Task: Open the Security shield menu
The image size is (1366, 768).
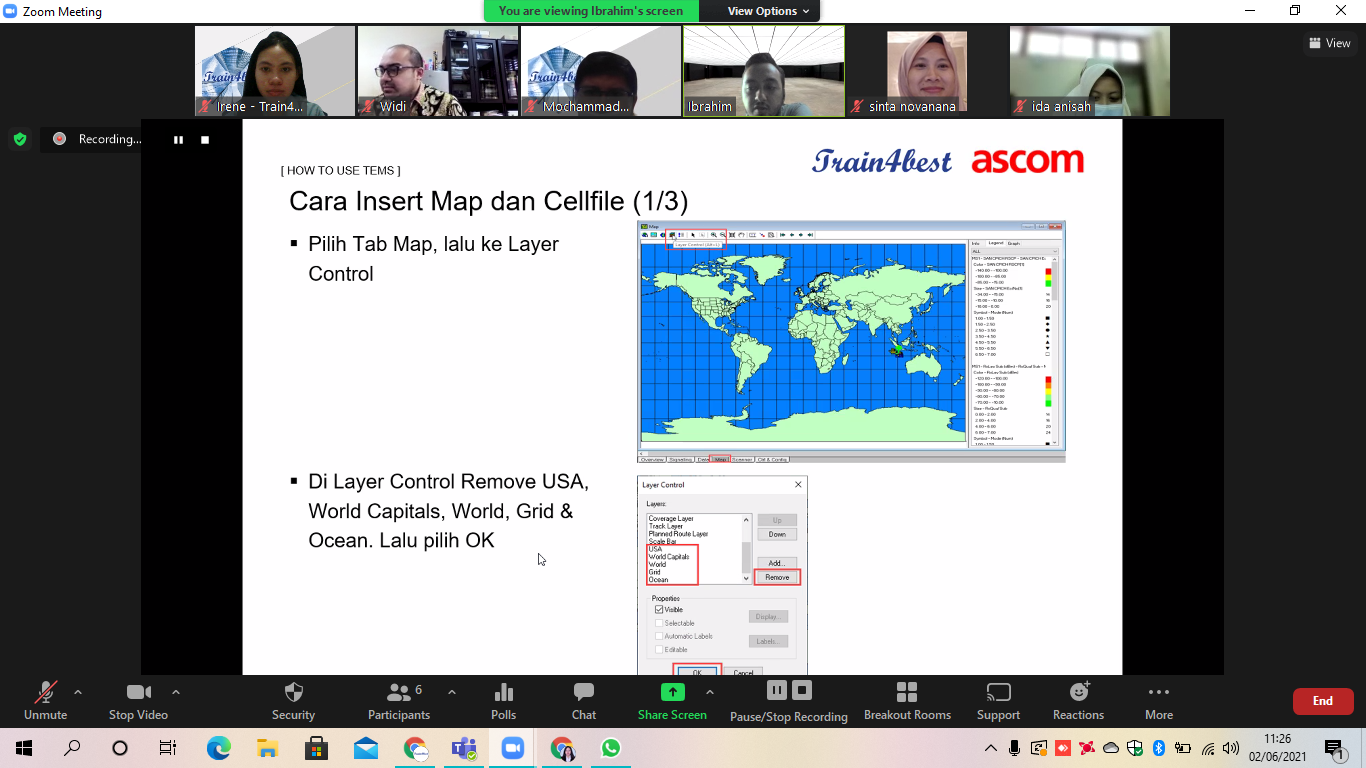Action: point(293,693)
